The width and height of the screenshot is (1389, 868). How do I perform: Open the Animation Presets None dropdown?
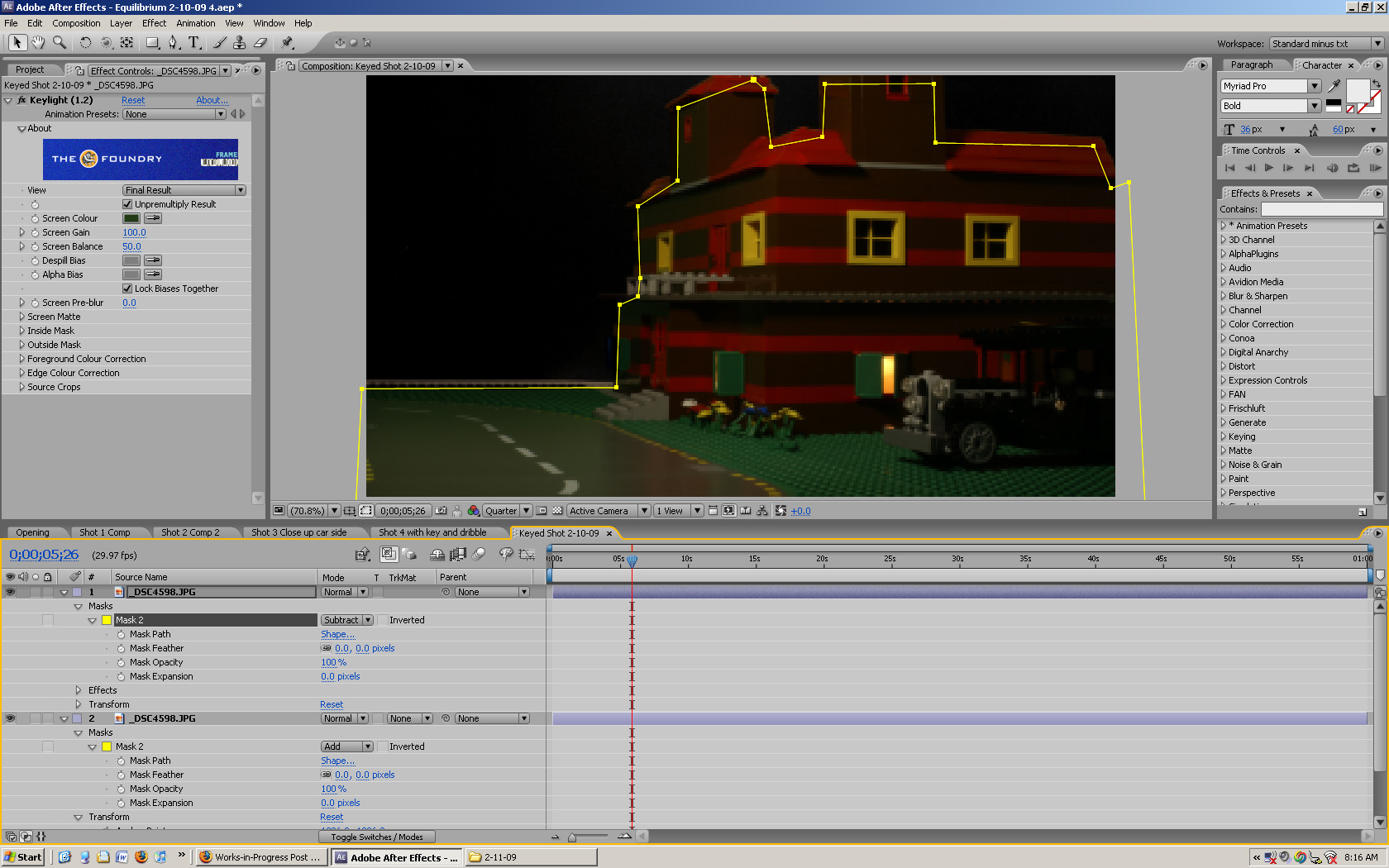pos(174,114)
